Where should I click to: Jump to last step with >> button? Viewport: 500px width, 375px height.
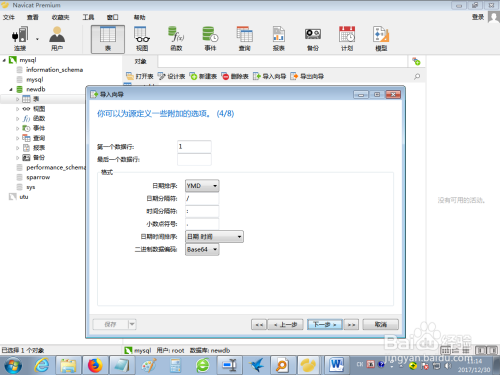point(351,324)
